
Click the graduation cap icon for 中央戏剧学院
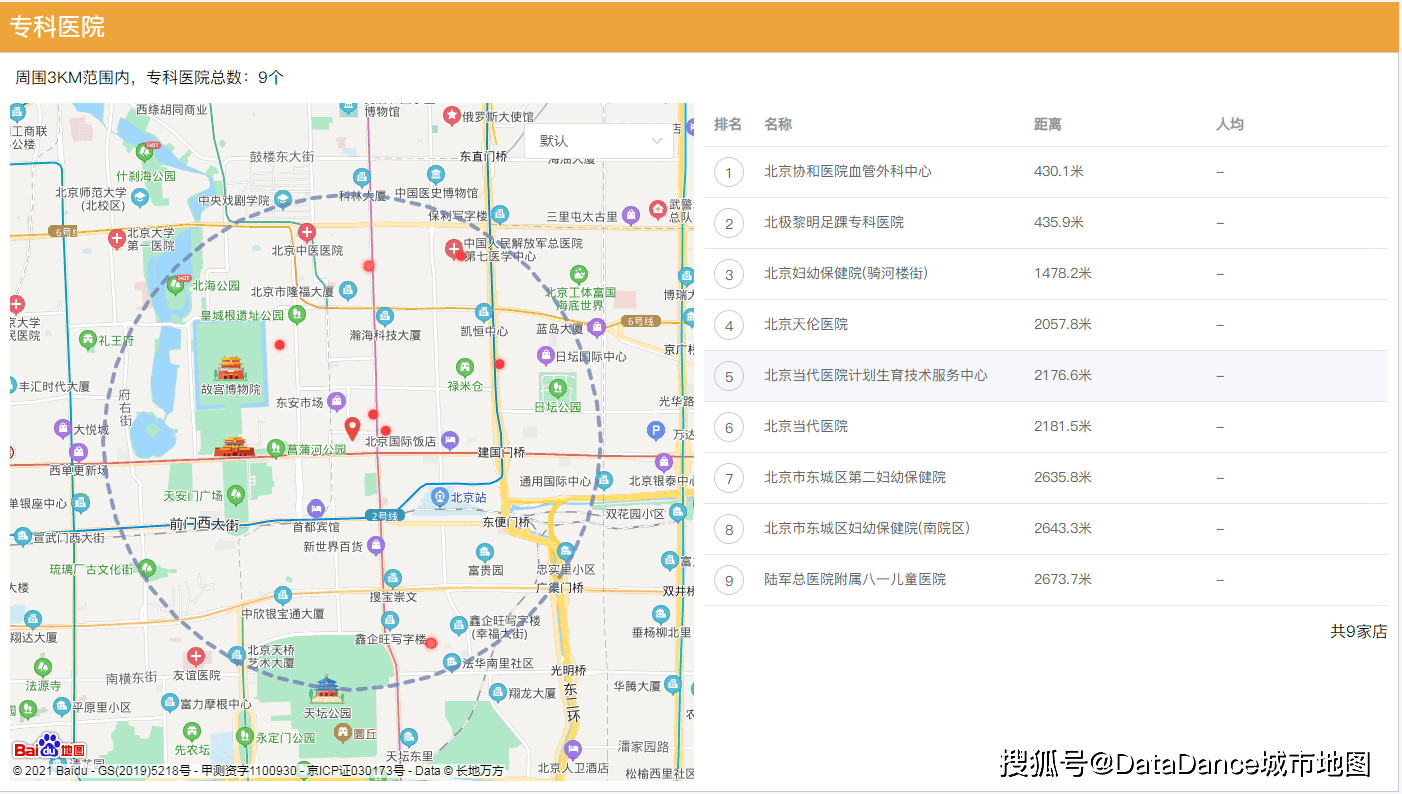tap(283, 199)
